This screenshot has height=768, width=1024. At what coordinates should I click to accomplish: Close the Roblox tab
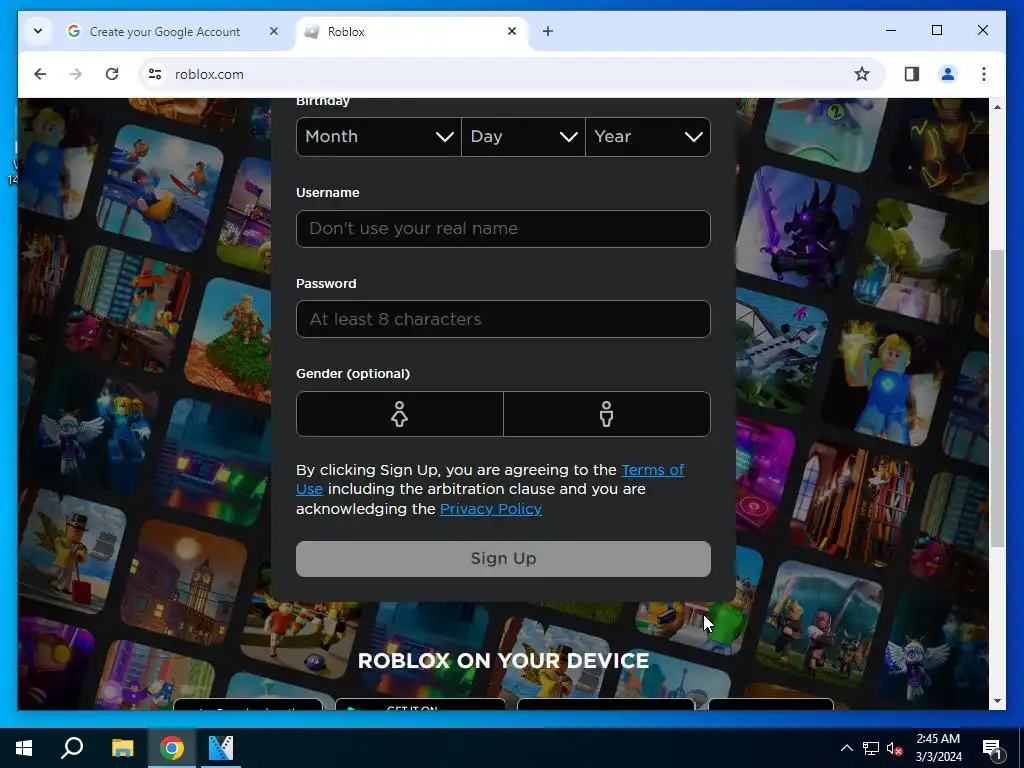(512, 31)
